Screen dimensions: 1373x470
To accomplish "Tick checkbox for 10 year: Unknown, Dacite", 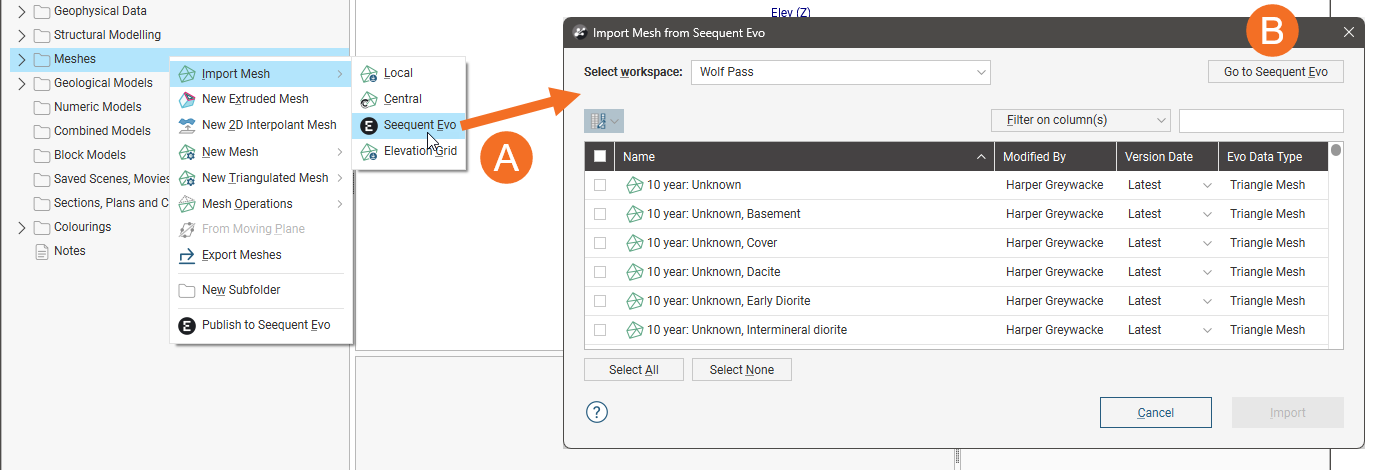I will [600, 272].
